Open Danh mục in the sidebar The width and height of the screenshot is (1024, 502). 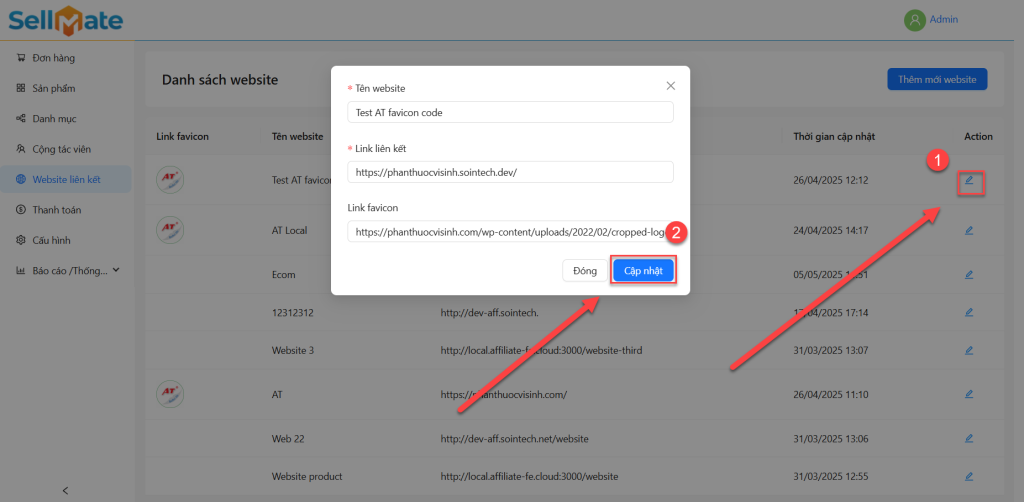pos(54,119)
